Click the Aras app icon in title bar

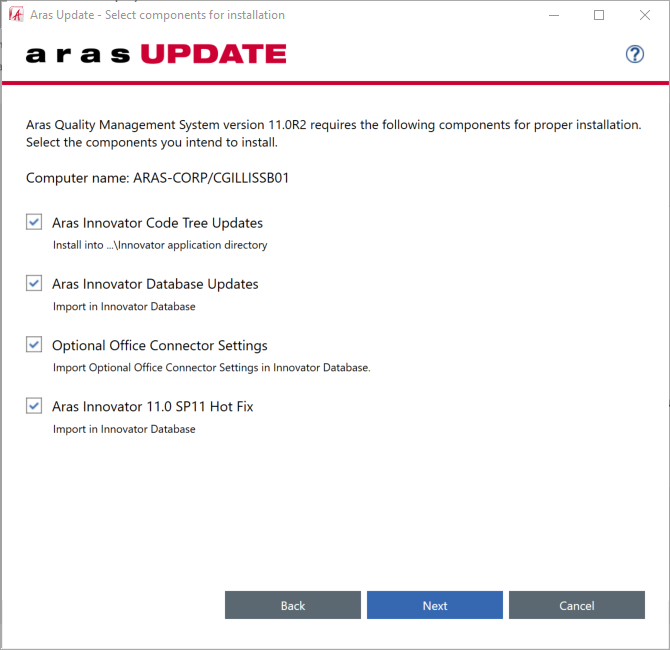(x=16, y=15)
